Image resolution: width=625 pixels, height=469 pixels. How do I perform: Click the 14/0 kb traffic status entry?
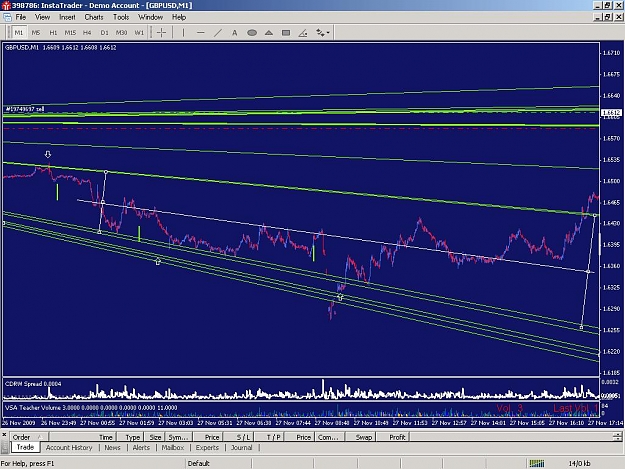pos(579,463)
